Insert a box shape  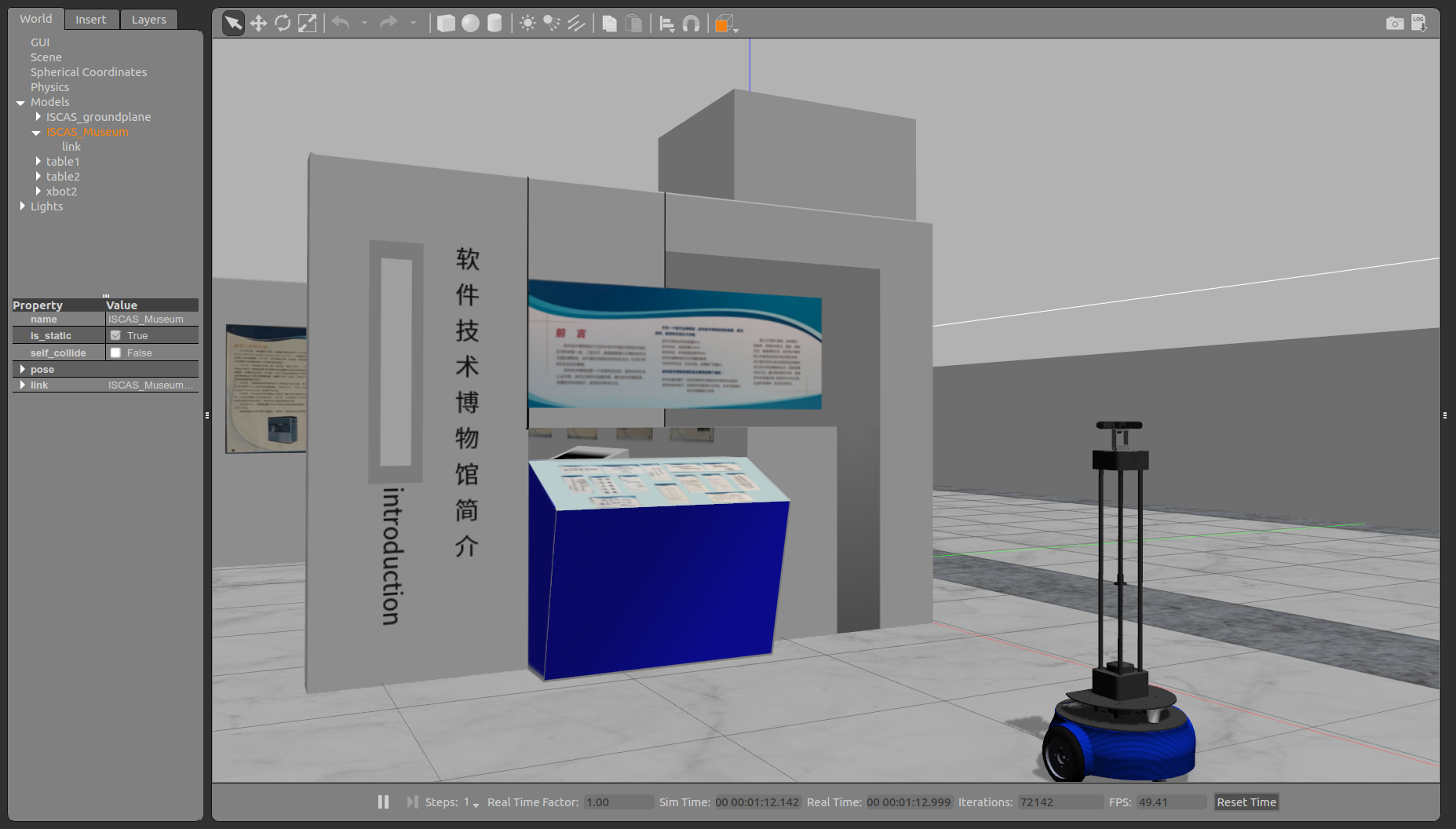pos(446,24)
